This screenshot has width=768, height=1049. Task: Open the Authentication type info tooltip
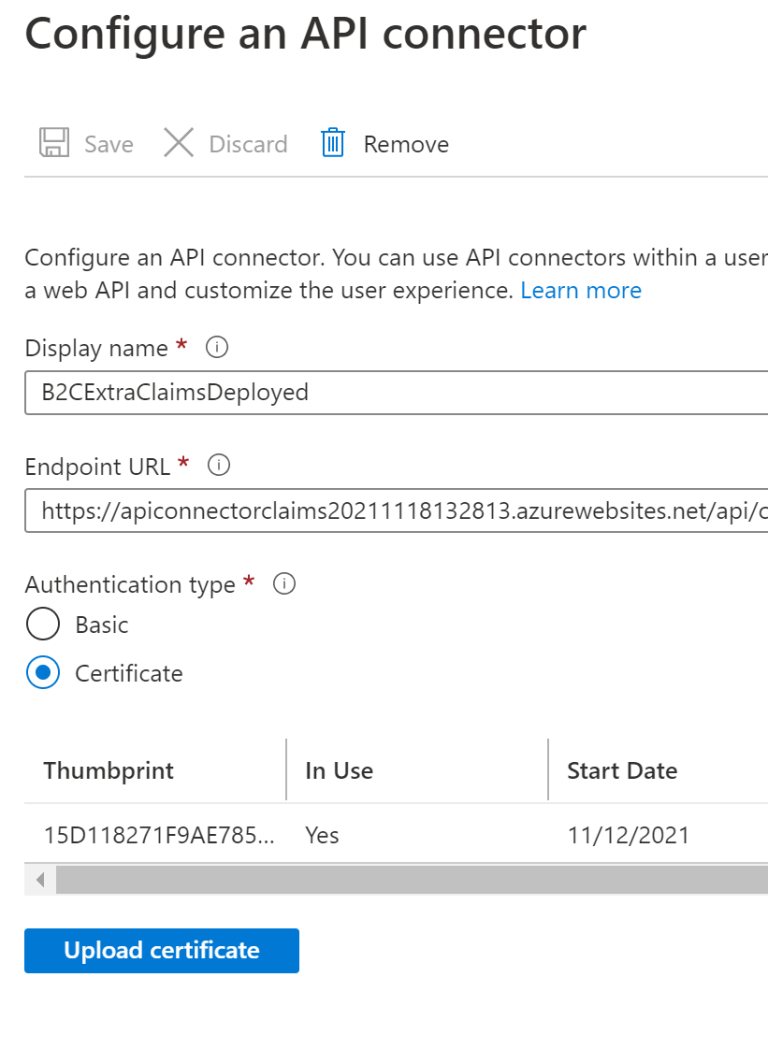click(x=284, y=584)
